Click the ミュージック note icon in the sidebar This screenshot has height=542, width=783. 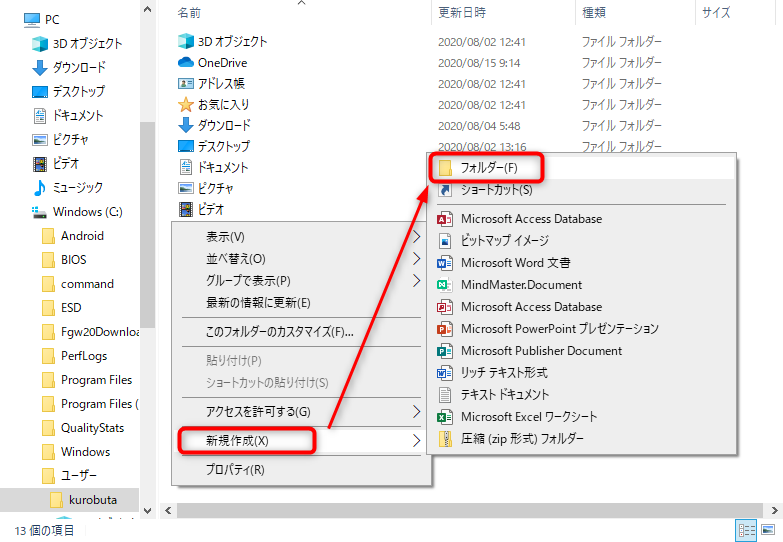pyautogui.click(x=40, y=188)
